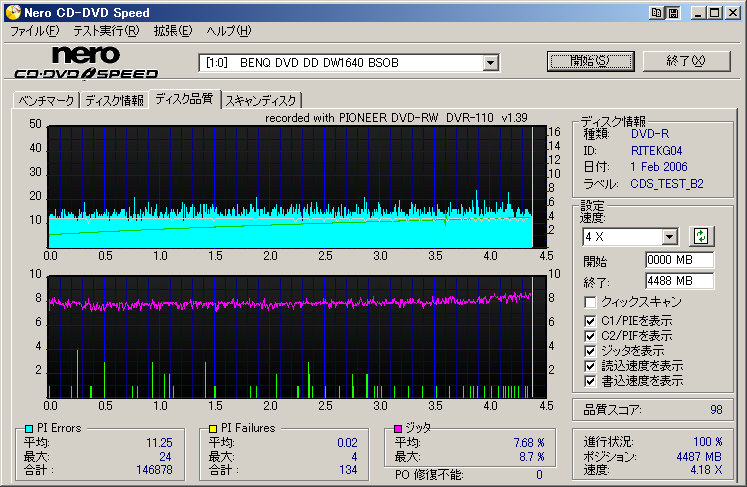This screenshot has width=747, height=487.
Task: Click the nero CD-DVD Speed logo
Action: point(86,62)
